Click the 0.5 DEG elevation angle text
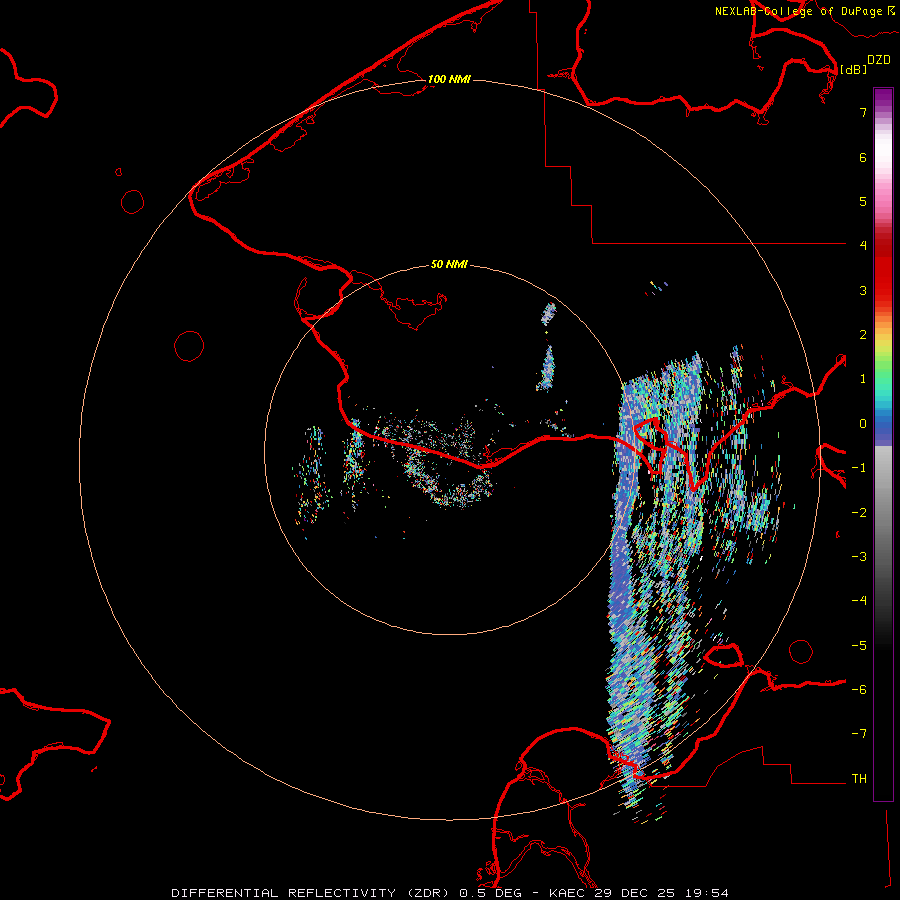The image size is (900, 900). 491,893
